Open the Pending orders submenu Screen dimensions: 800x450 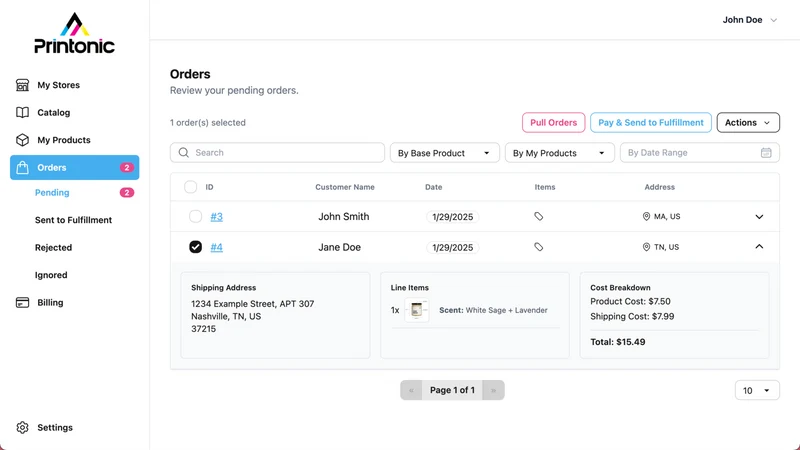coord(52,192)
